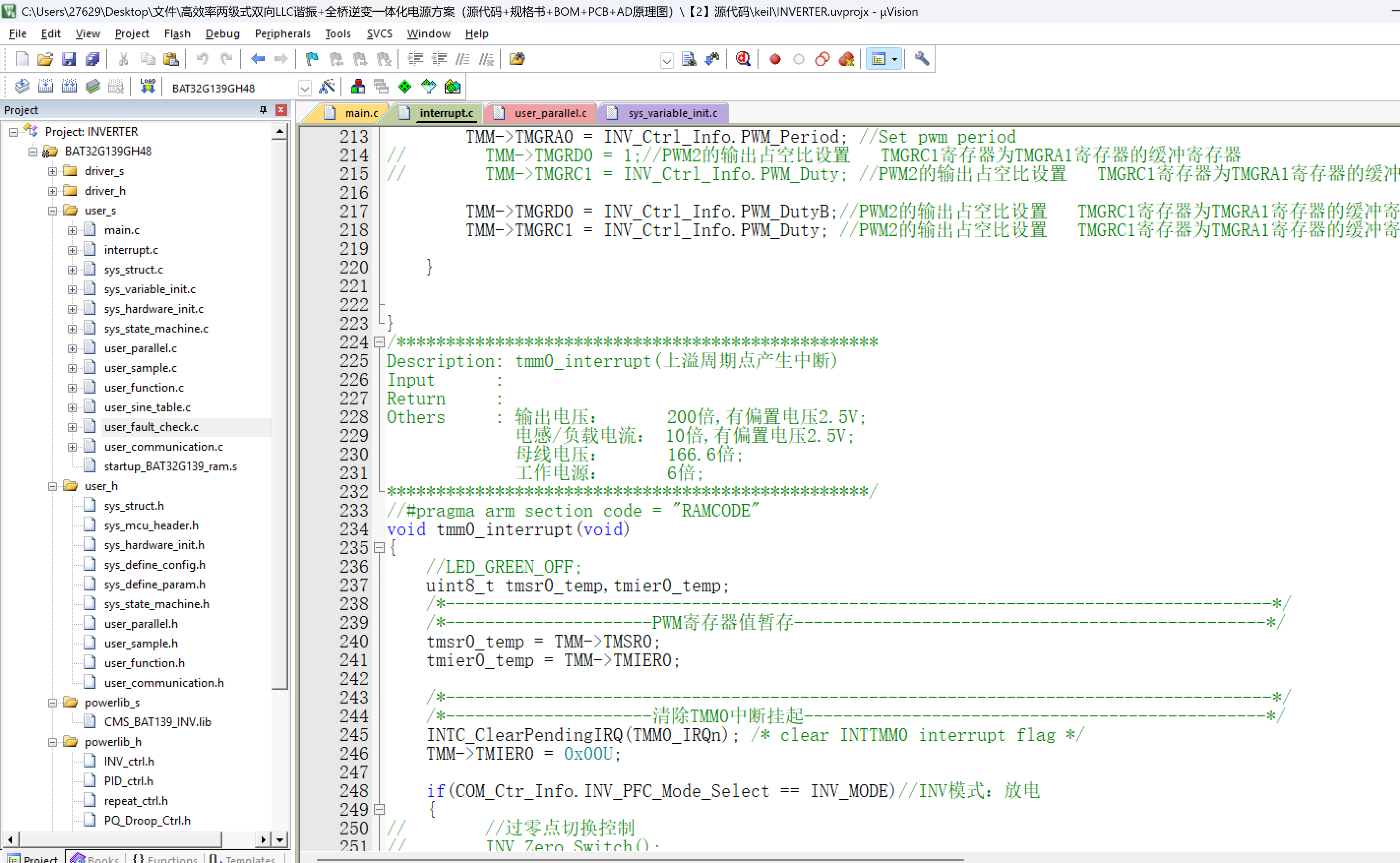Insert a breakpoint with the red dot

coord(775,59)
